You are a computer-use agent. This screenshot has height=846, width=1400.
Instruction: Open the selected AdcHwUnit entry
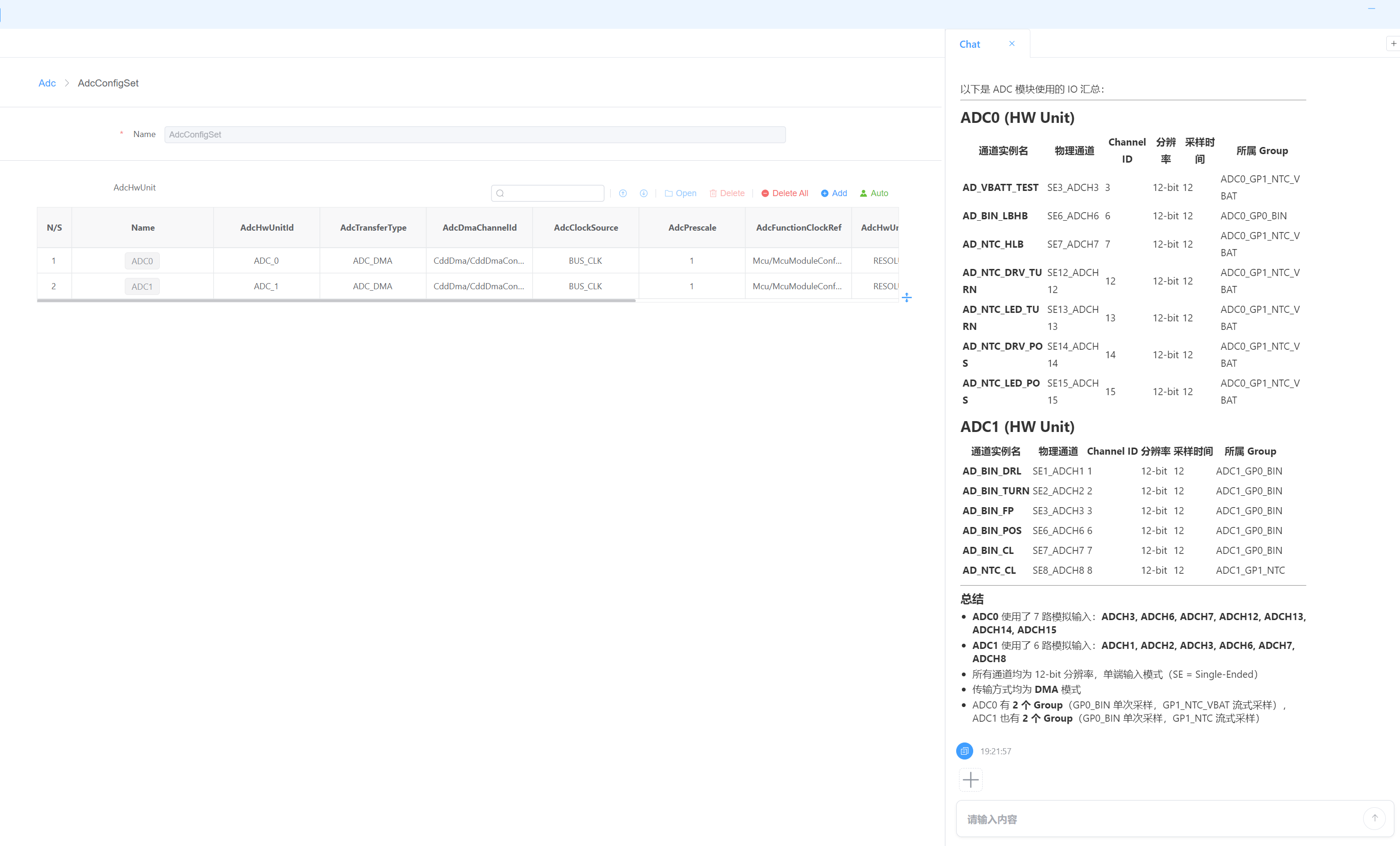[x=680, y=193]
